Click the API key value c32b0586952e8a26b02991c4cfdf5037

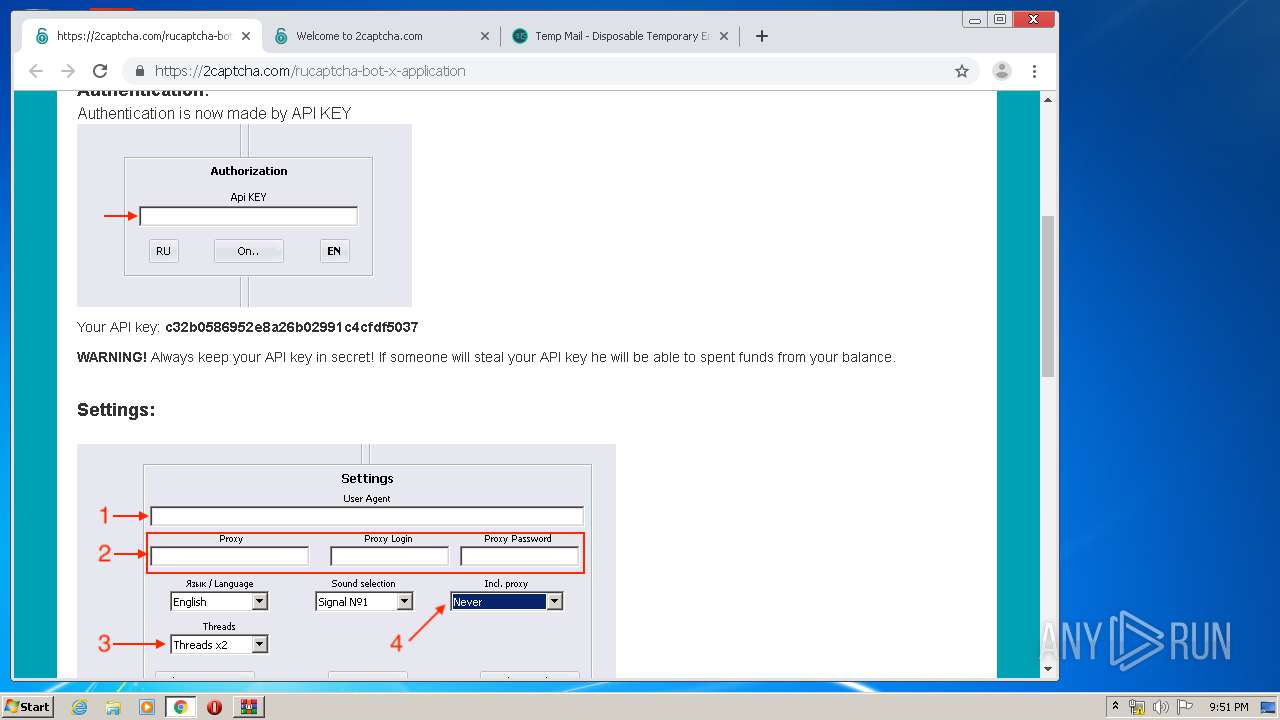(292, 327)
